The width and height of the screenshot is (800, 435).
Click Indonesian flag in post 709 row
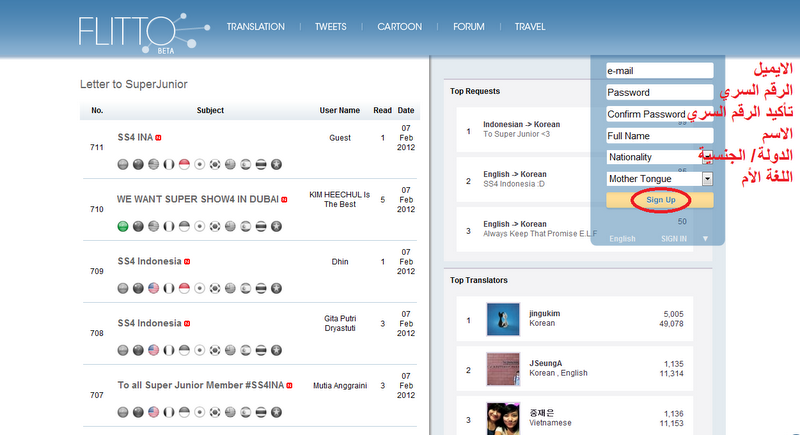point(184,288)
